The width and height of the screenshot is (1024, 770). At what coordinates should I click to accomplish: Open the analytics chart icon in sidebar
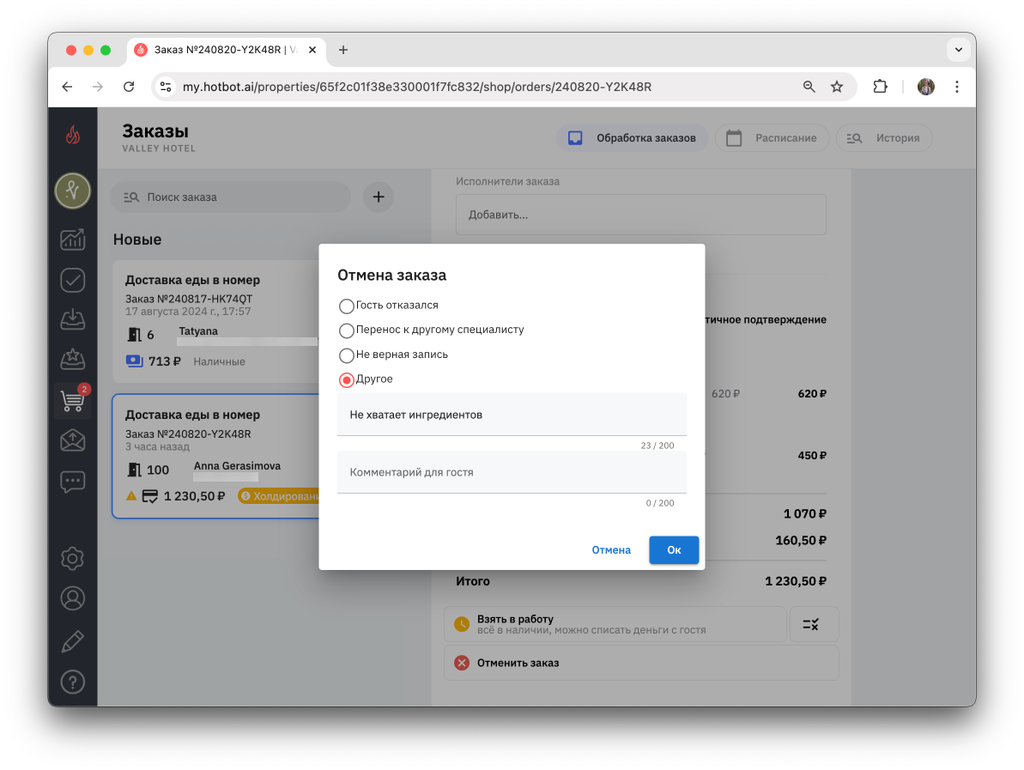pos(72,240)
